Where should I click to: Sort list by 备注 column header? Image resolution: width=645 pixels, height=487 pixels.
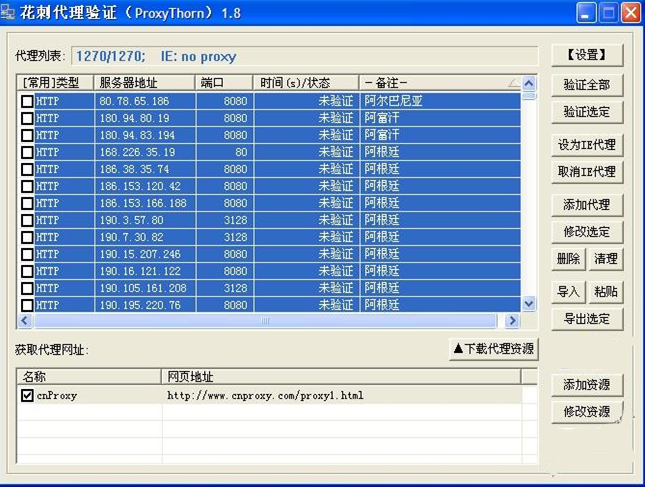click(440, 83)
